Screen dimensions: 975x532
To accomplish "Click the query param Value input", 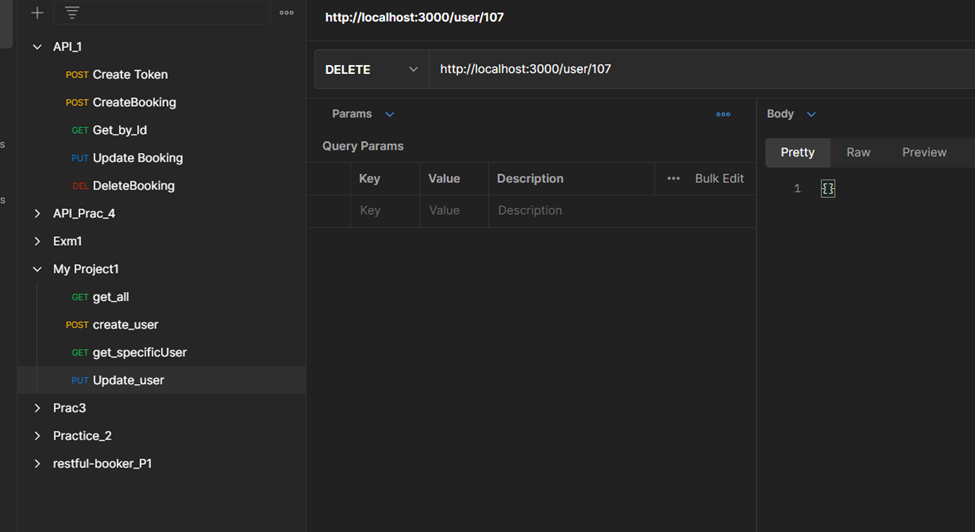I will tap(454, 211).
